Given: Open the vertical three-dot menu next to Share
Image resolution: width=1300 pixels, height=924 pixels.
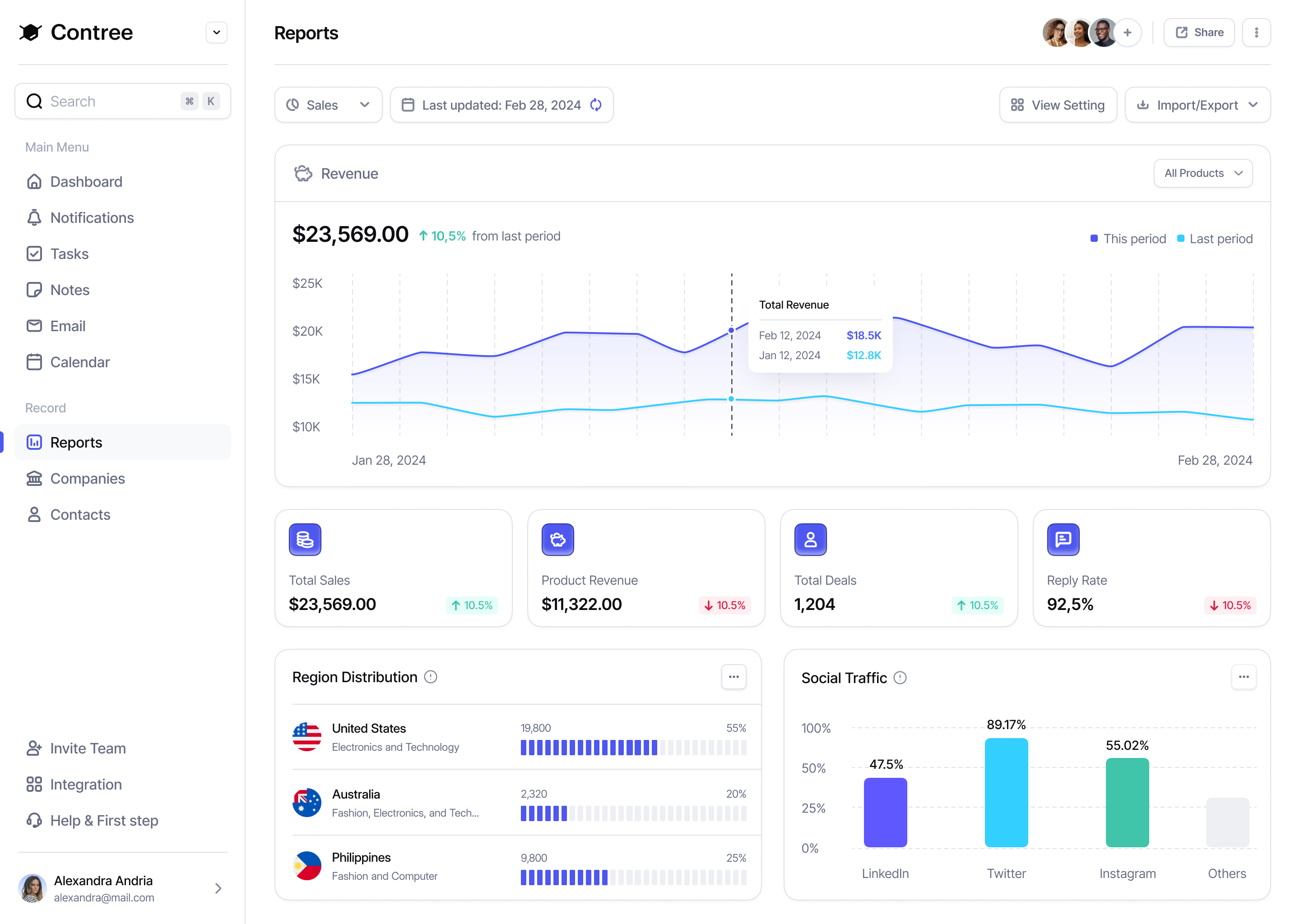Looking at the screenshot, I should [x=1257, y=32].
